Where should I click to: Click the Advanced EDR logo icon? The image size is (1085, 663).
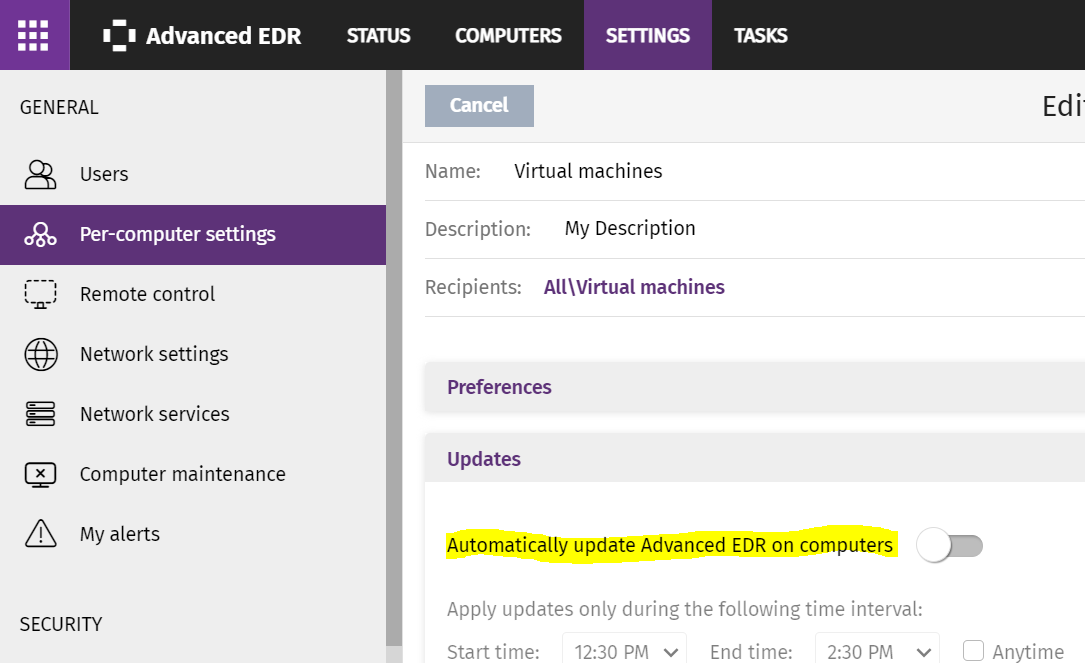point(119,35)
